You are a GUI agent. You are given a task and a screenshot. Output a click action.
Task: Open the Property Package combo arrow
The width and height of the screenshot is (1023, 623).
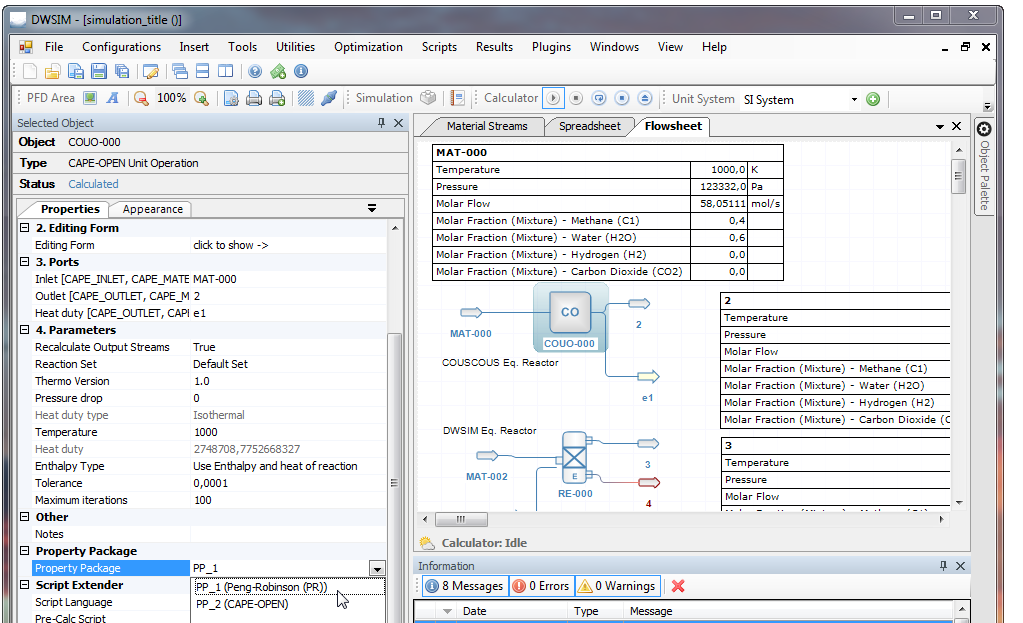click(x=377, y=568)
